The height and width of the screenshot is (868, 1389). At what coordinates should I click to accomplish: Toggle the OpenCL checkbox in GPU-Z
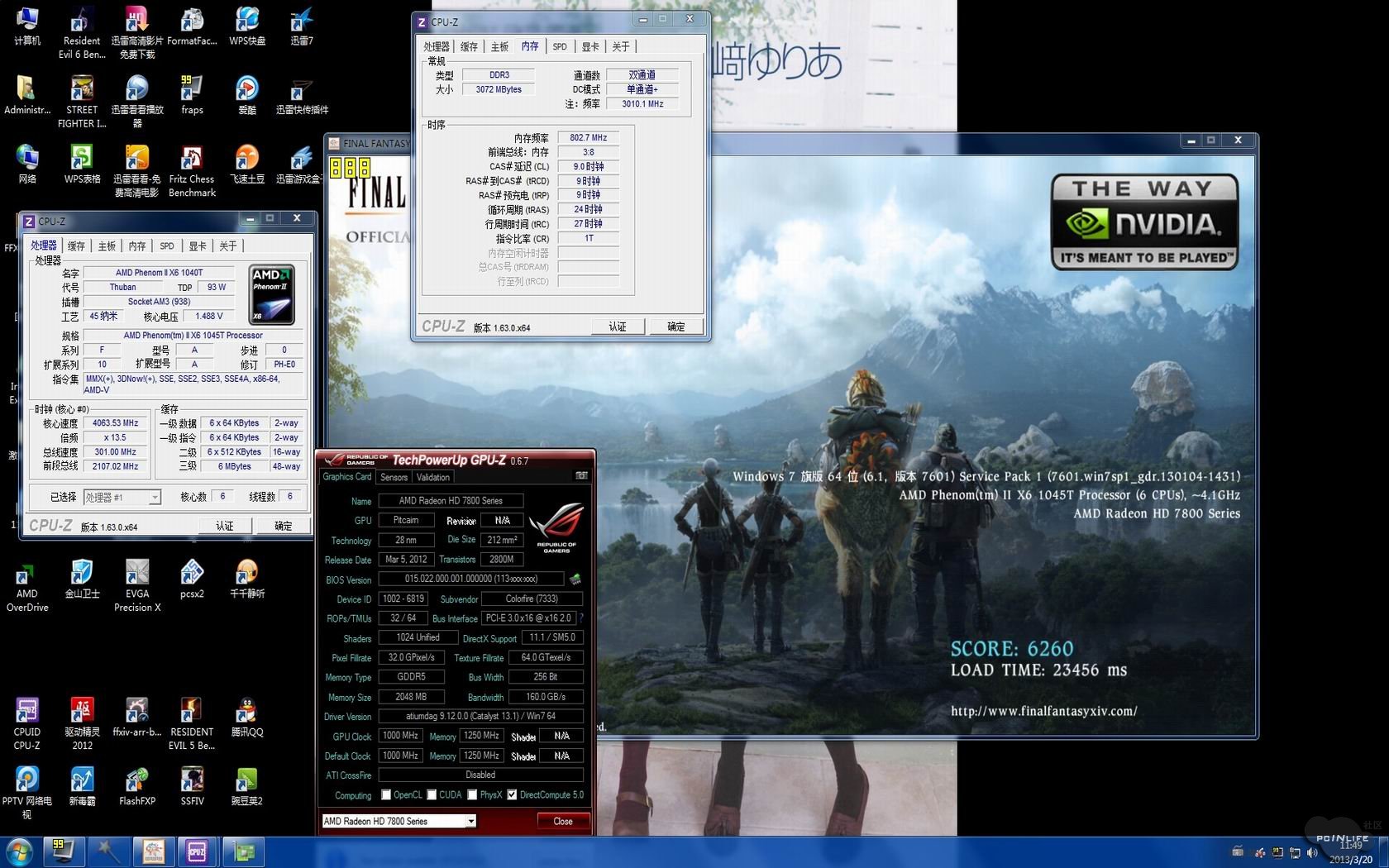click(385, 794)
